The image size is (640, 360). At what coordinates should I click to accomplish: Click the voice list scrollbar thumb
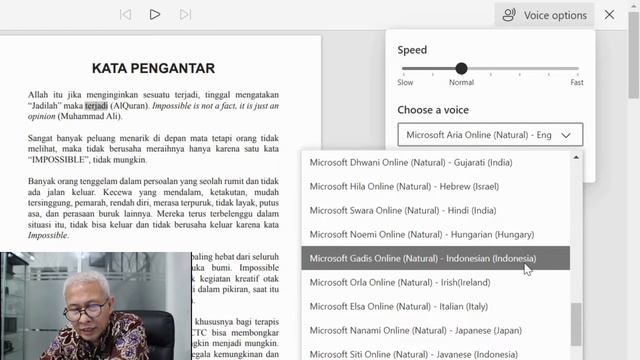pyautogui.click(x=576, y=324)
